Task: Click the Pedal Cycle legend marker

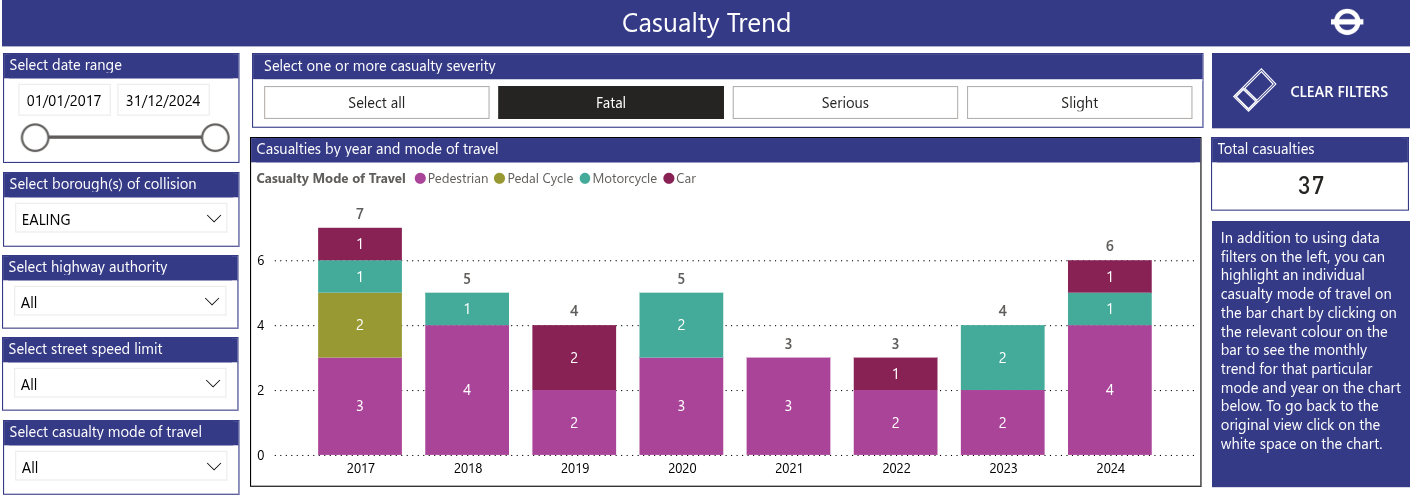Action: (500, 179)
